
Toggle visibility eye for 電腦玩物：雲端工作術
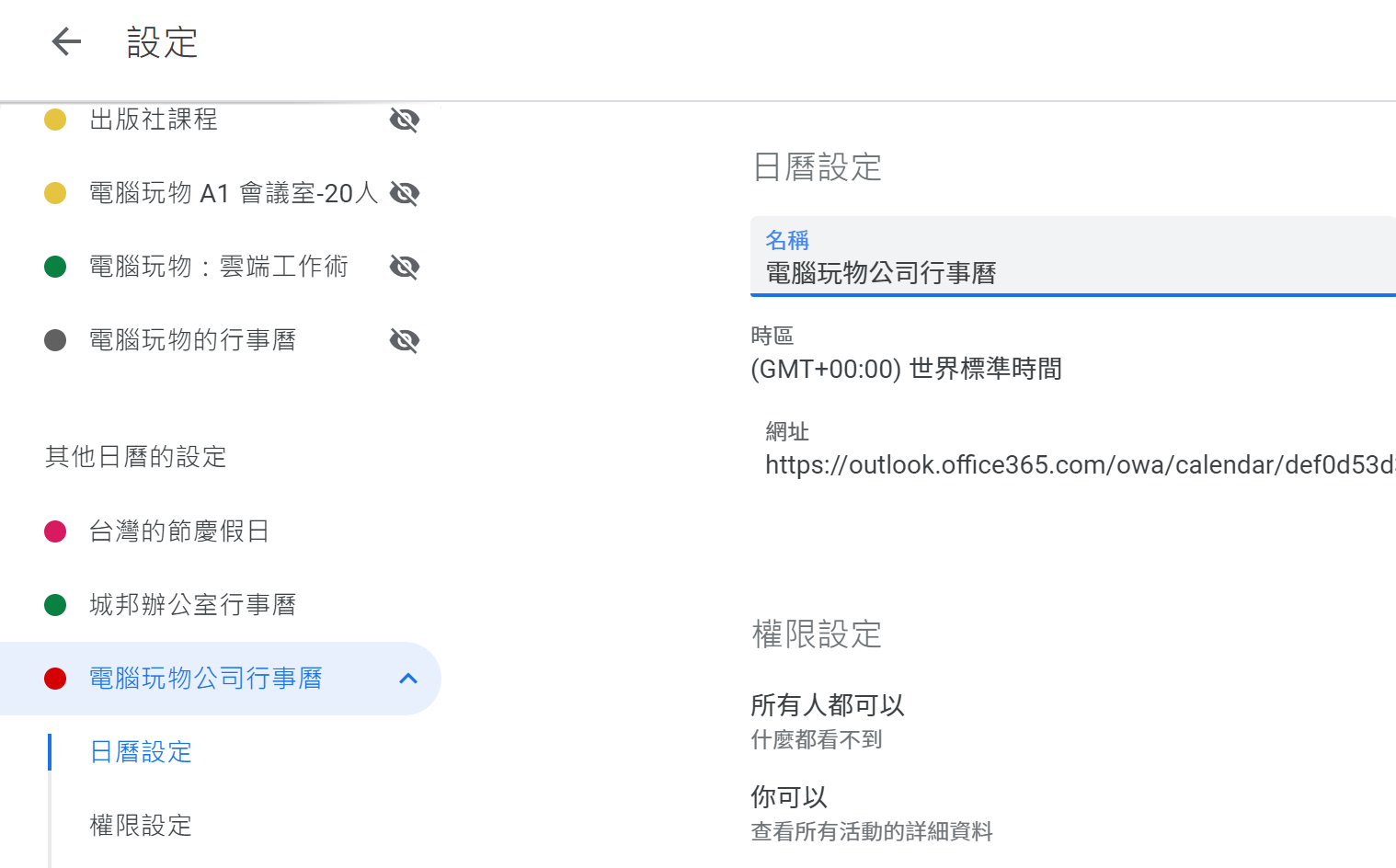point(405,267)
